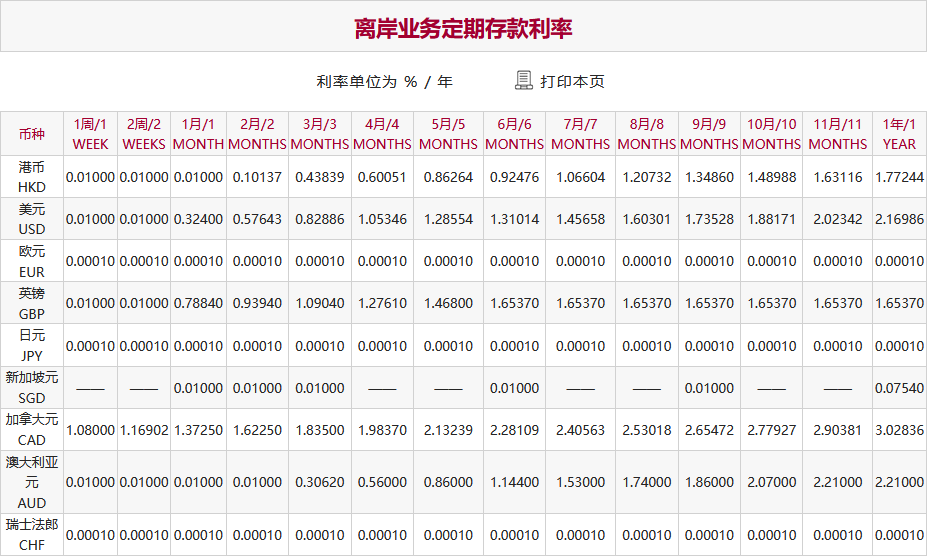Select the 日元 JPY row label

click(32, 345)
